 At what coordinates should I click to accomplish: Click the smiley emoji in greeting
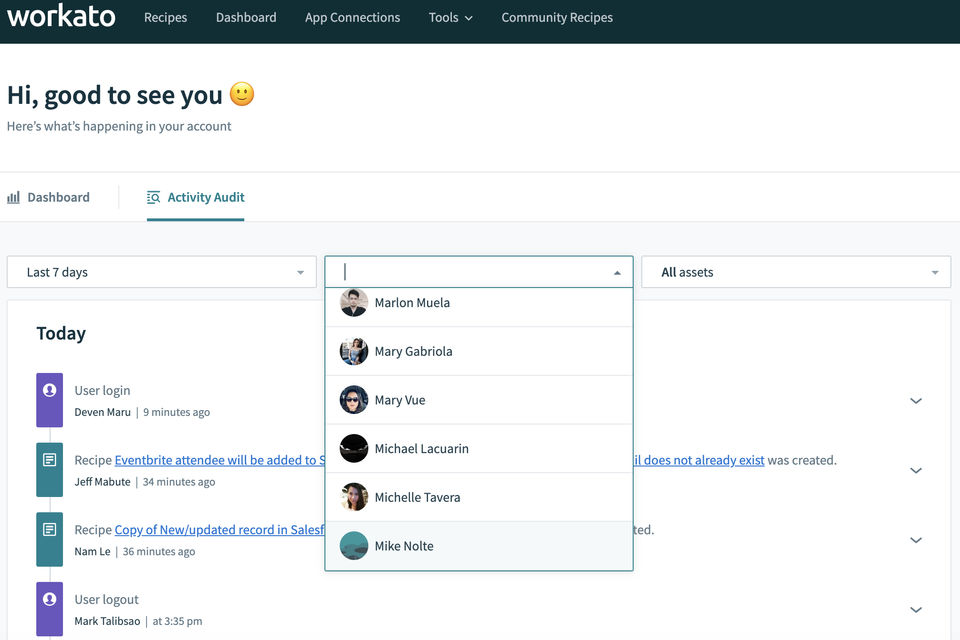pos(242,94)
